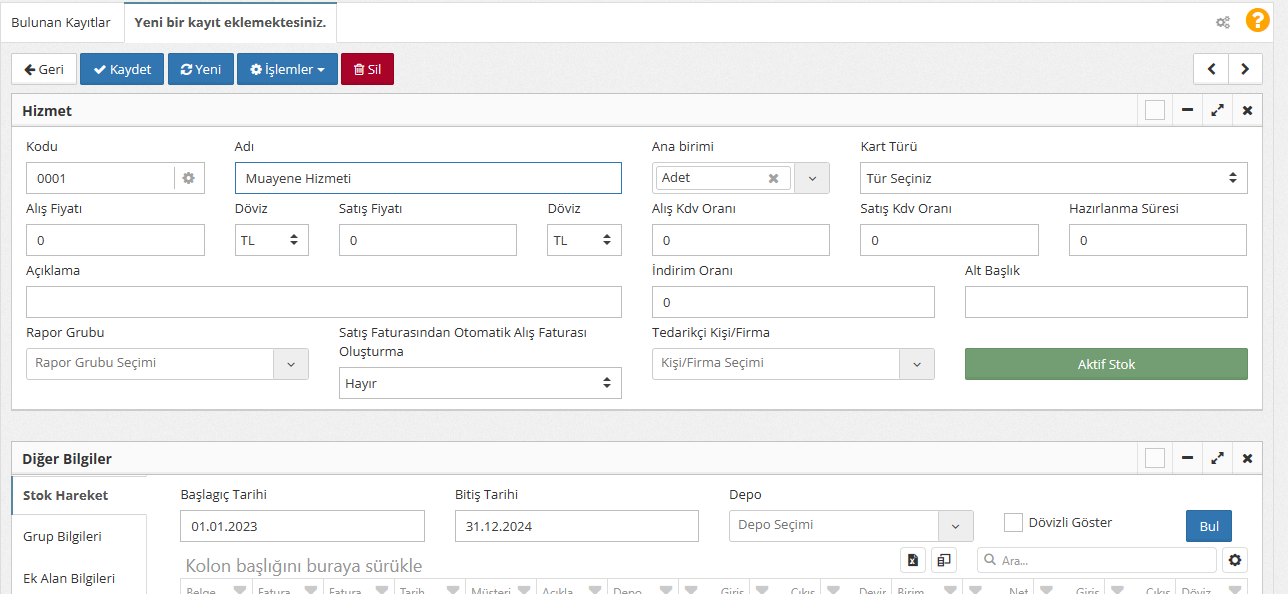
Task: Click the gear icon beside Kodu field
Action: (188, 178)
